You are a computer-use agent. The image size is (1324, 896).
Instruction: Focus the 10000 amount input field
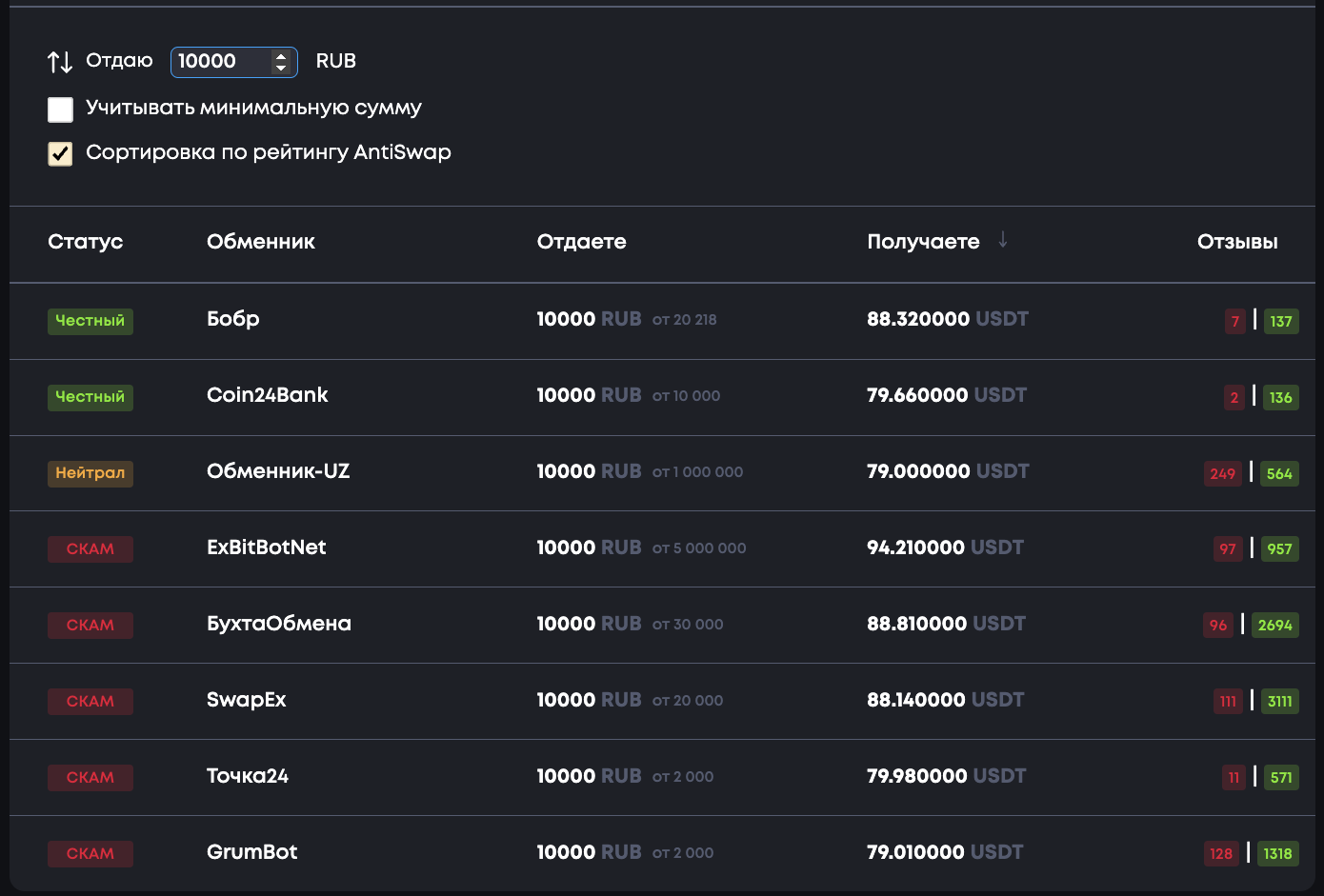(233, 62)
